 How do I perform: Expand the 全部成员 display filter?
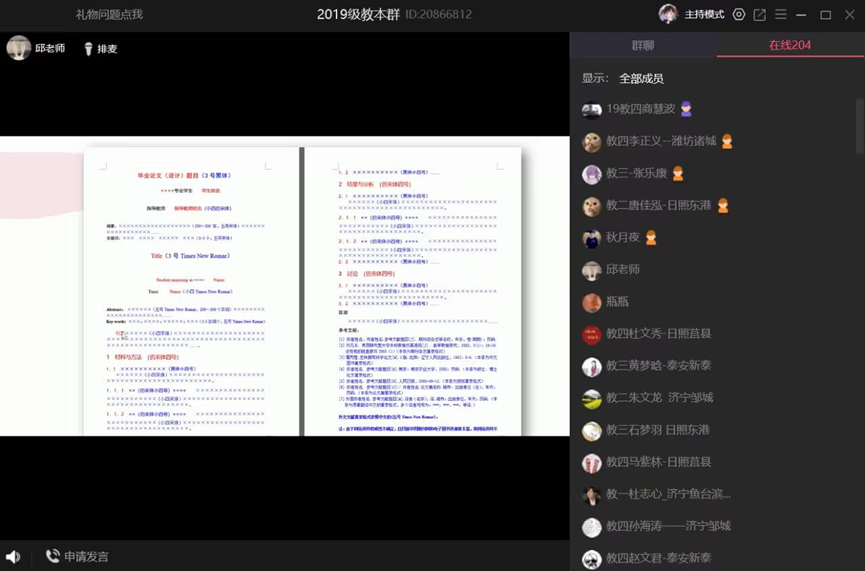tap(641, 78)
